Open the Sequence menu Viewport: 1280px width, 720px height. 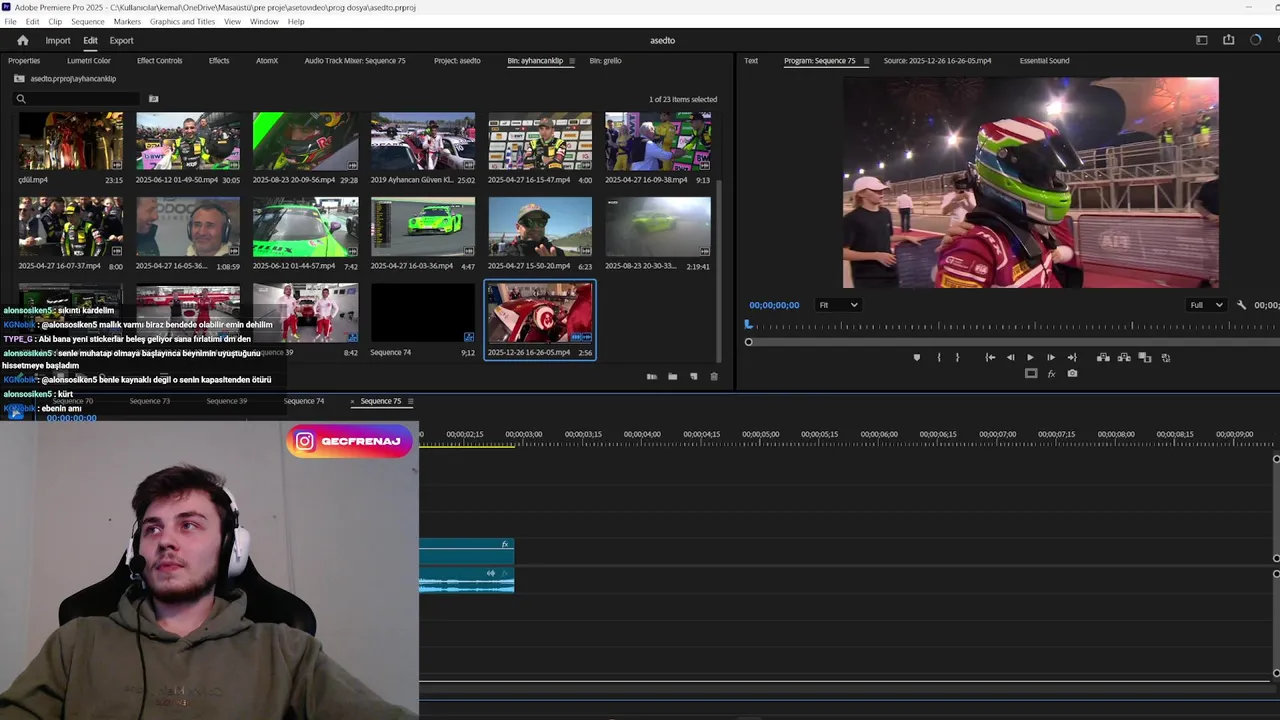[x=87, y=21]
